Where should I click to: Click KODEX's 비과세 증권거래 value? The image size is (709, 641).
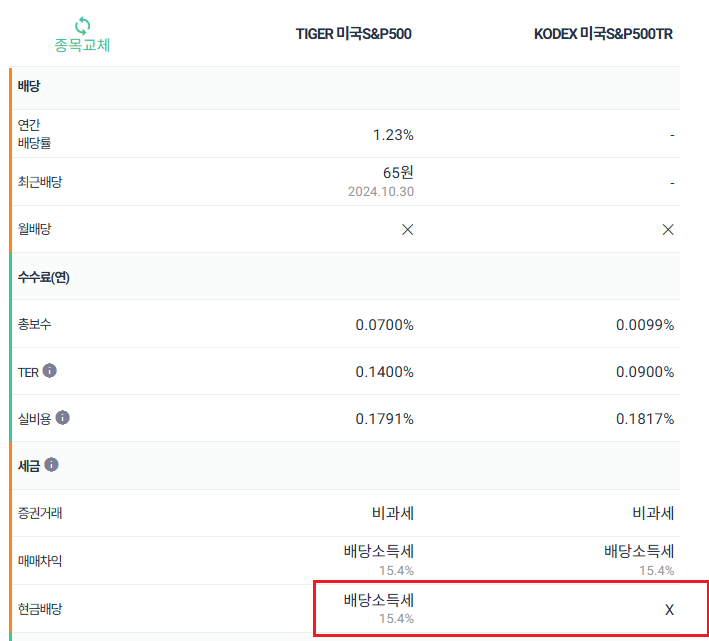(653, 514)
